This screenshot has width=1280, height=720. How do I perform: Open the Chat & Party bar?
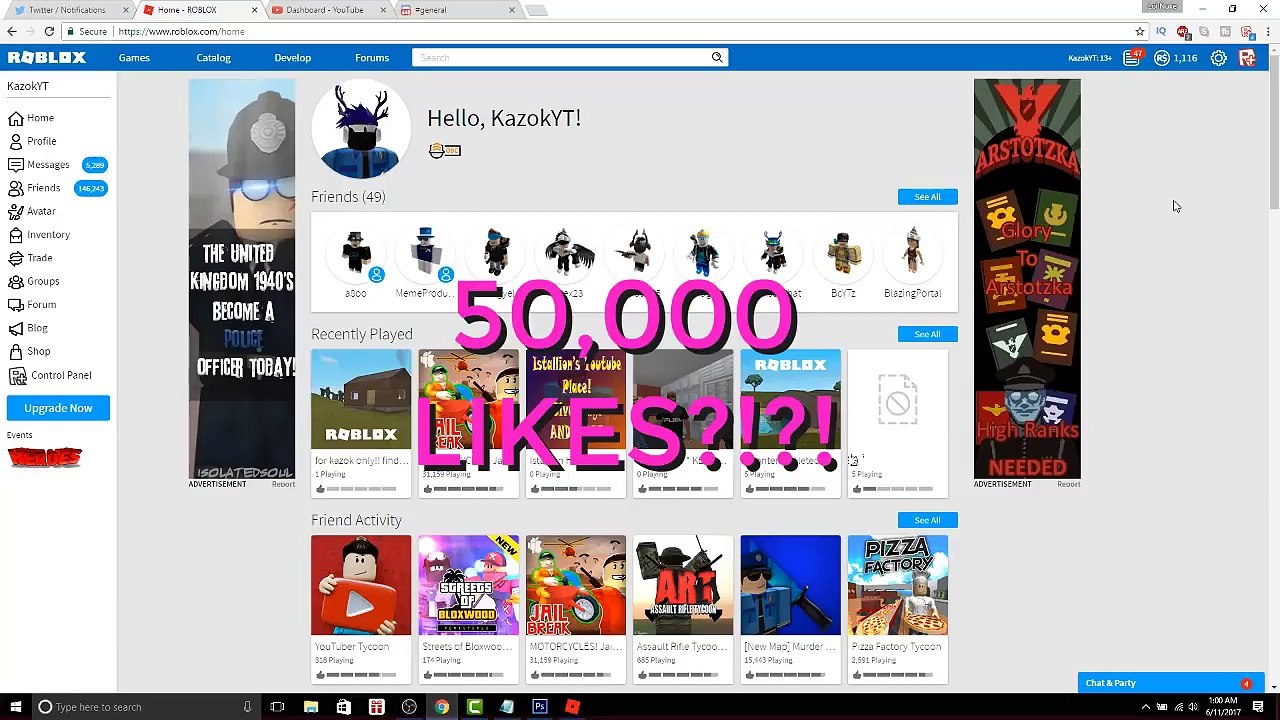pos(1169,683)
